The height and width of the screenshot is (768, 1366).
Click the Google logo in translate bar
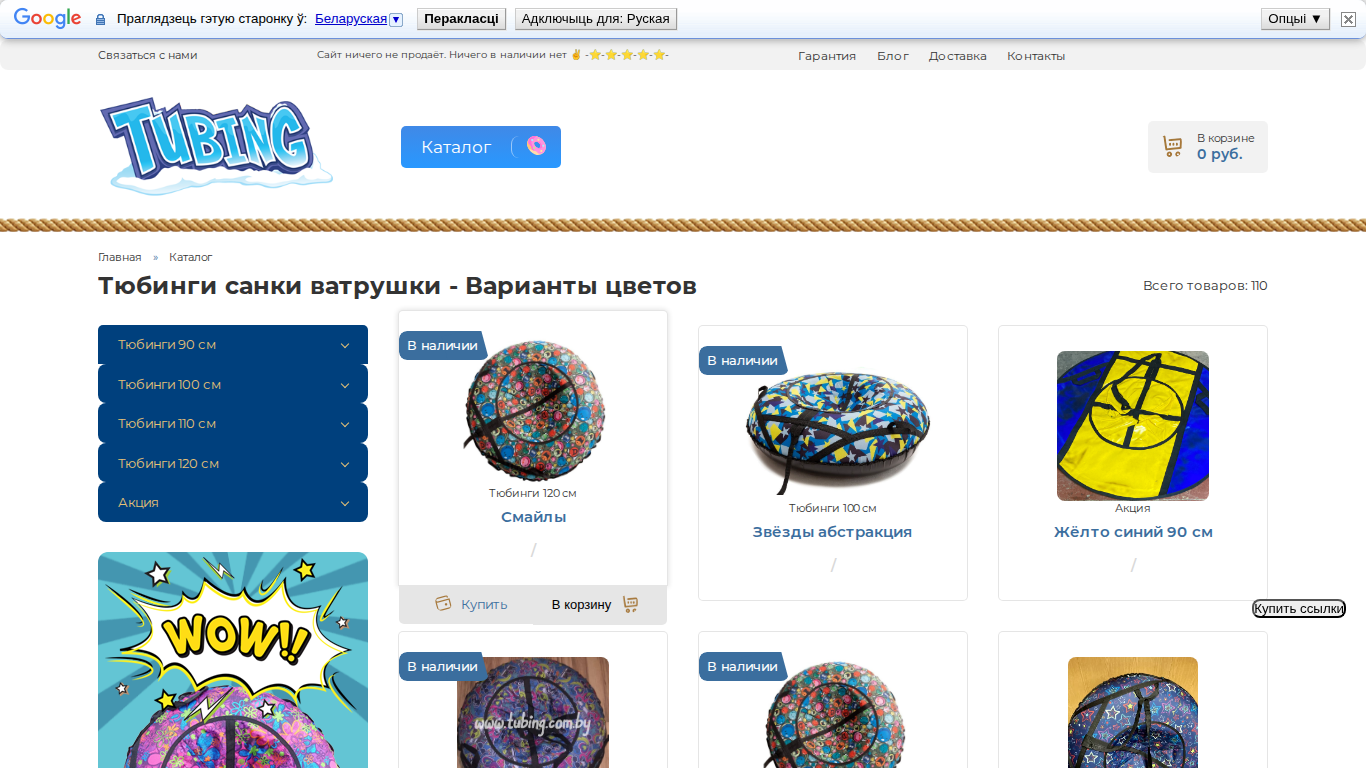(x=47, y=19)
